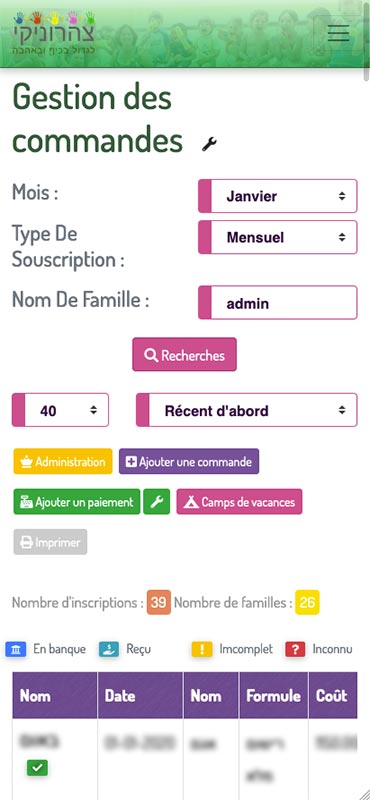This screenshot has width=370, height=800.
Task: Click the orange 39 inscriptions count badge
Action: tap(159, 603)
